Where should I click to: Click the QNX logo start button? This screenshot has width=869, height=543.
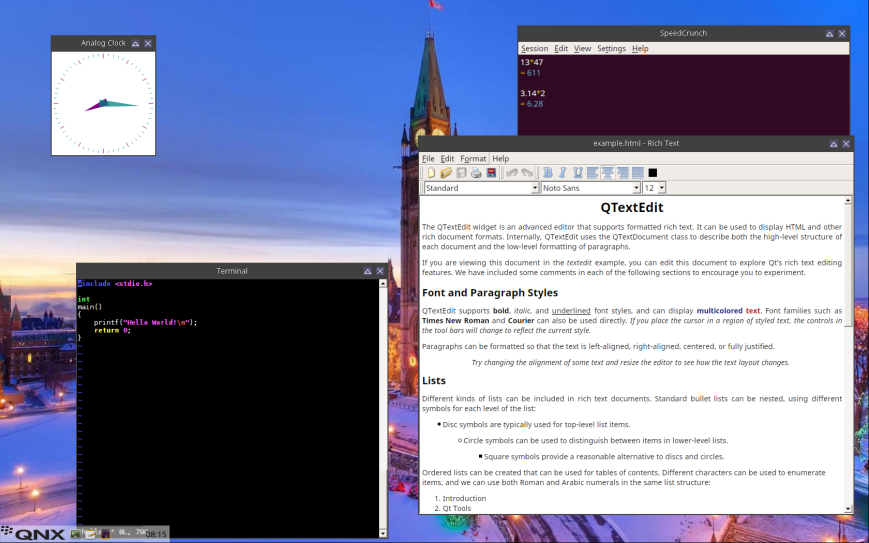(34, 534)
